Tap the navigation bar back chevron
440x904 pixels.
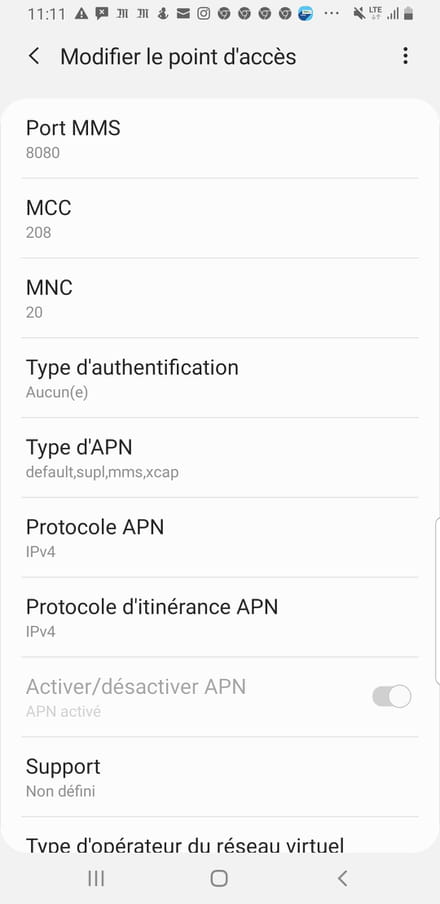(x=343, y=878)
